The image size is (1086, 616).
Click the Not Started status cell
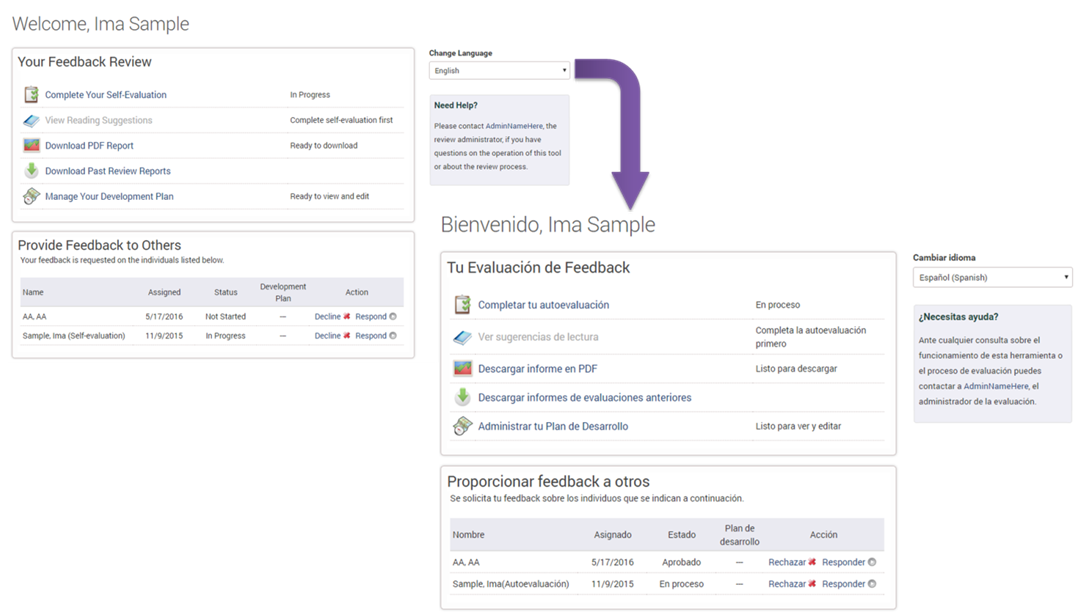point(225,317)
